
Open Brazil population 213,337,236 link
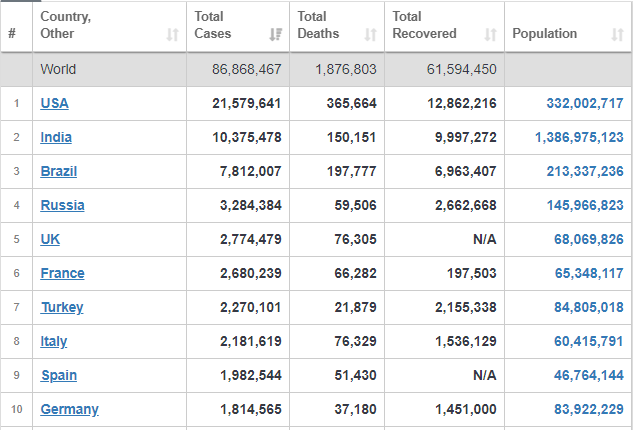pos(585,171)
